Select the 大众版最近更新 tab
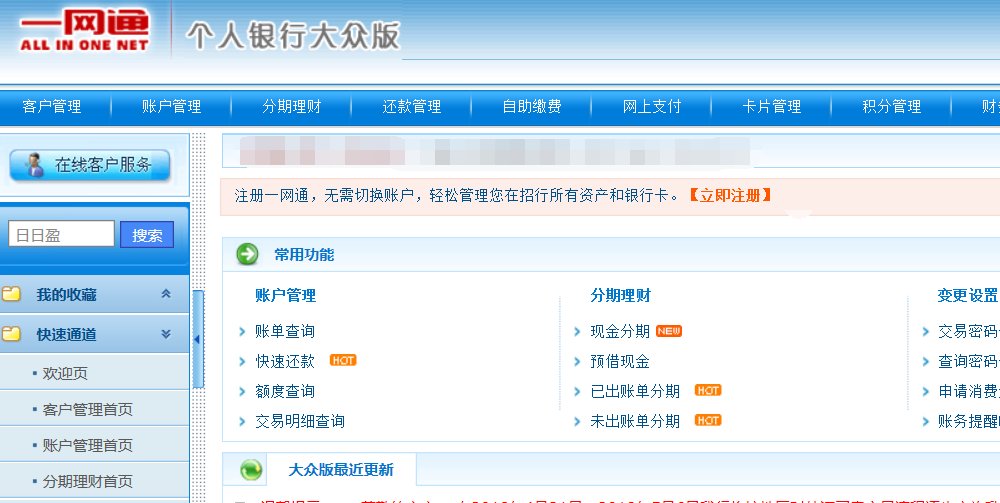The height and width of the screenshot is (503, 1000). pyautogui.click(x=341, y=470)
